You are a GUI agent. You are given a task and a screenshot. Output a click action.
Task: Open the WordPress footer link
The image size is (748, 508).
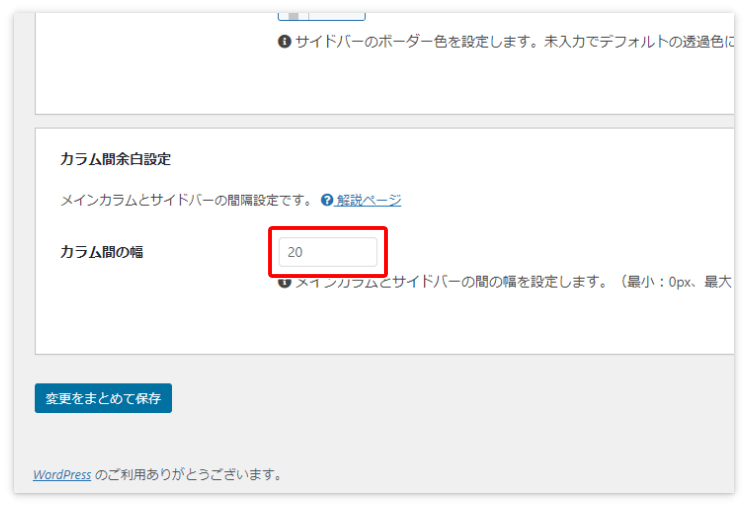pyautogui.click(x=62, y=475)
